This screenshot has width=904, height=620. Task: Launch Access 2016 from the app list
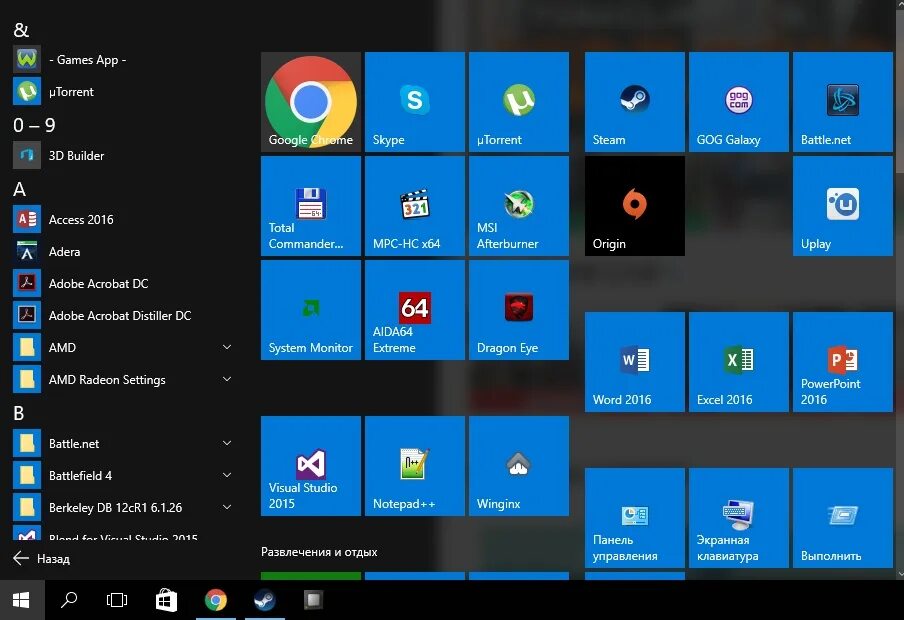(124, 220)
